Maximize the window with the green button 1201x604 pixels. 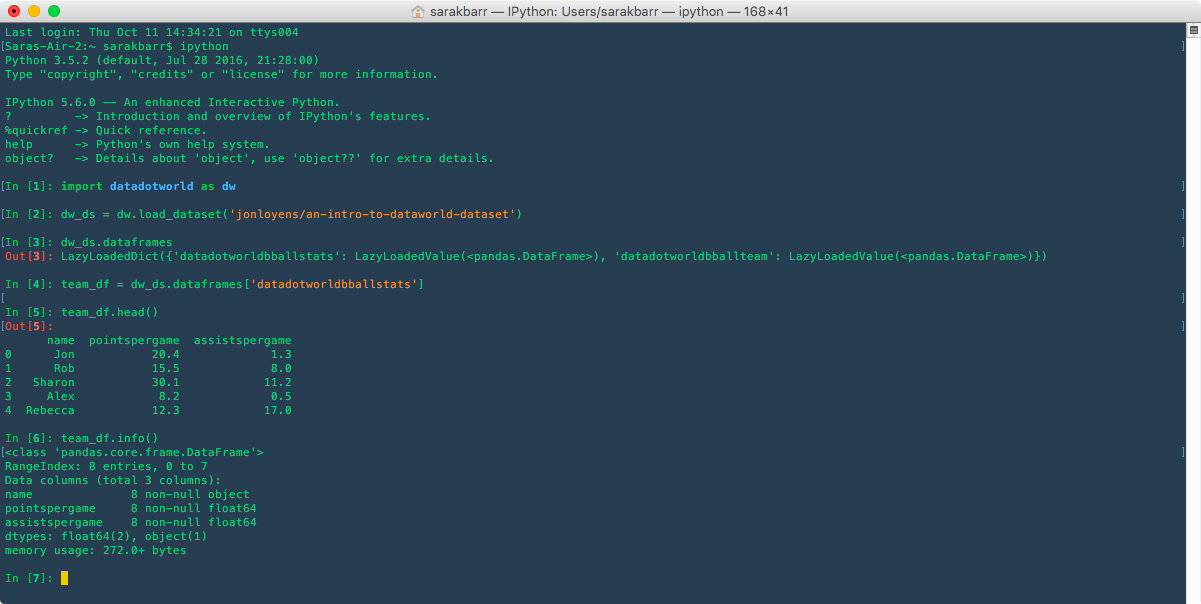(53, 11)
